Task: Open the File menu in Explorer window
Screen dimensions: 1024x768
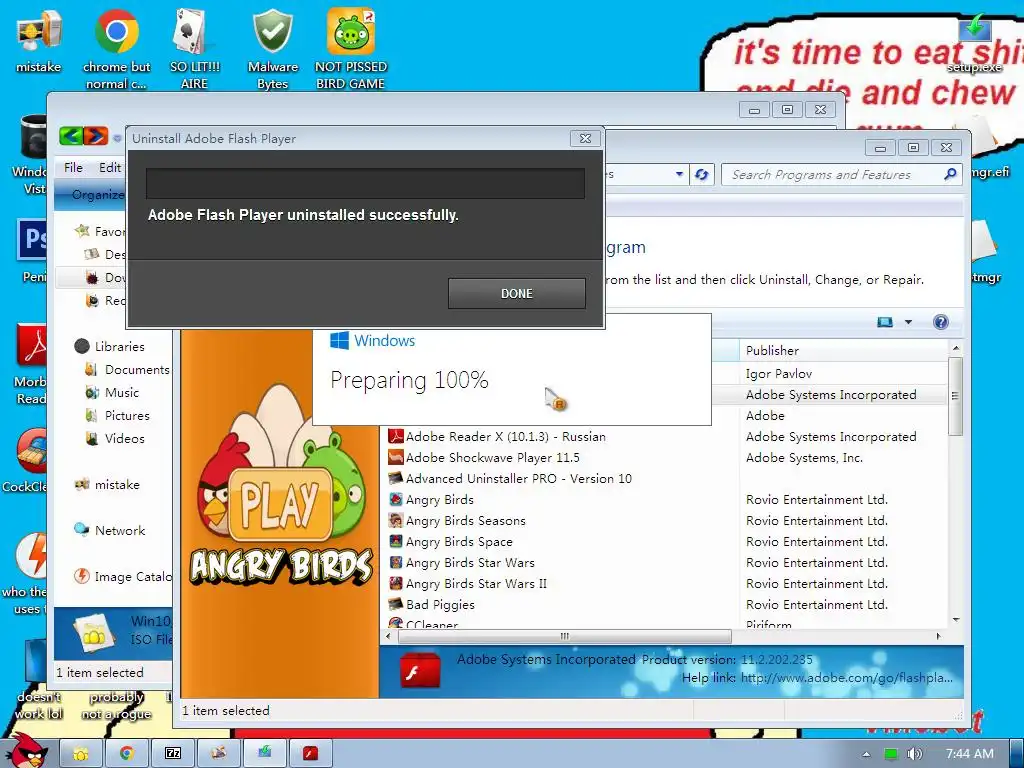Action: click(73, 168)
